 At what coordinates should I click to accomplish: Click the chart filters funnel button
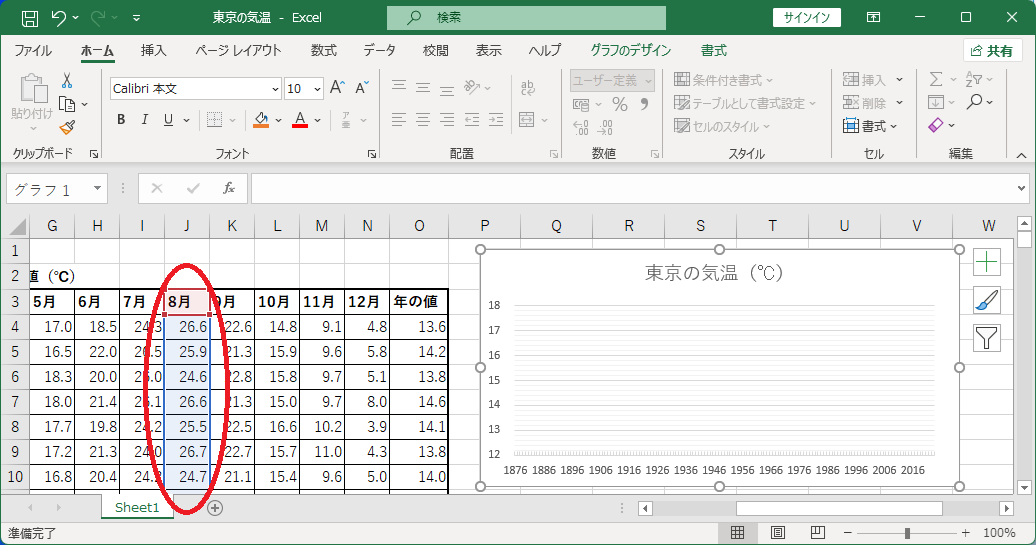click(986, 338)
